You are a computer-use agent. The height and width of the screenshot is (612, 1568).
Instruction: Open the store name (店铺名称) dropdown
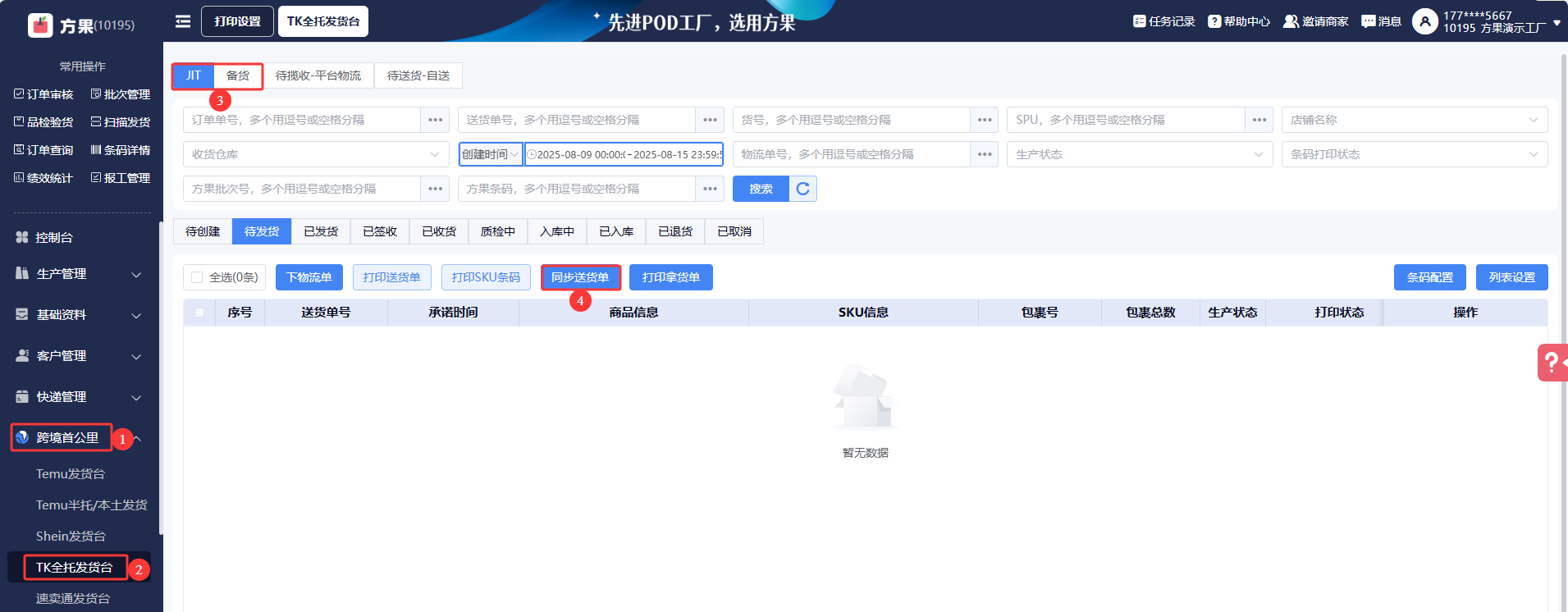pos(1414,120)
